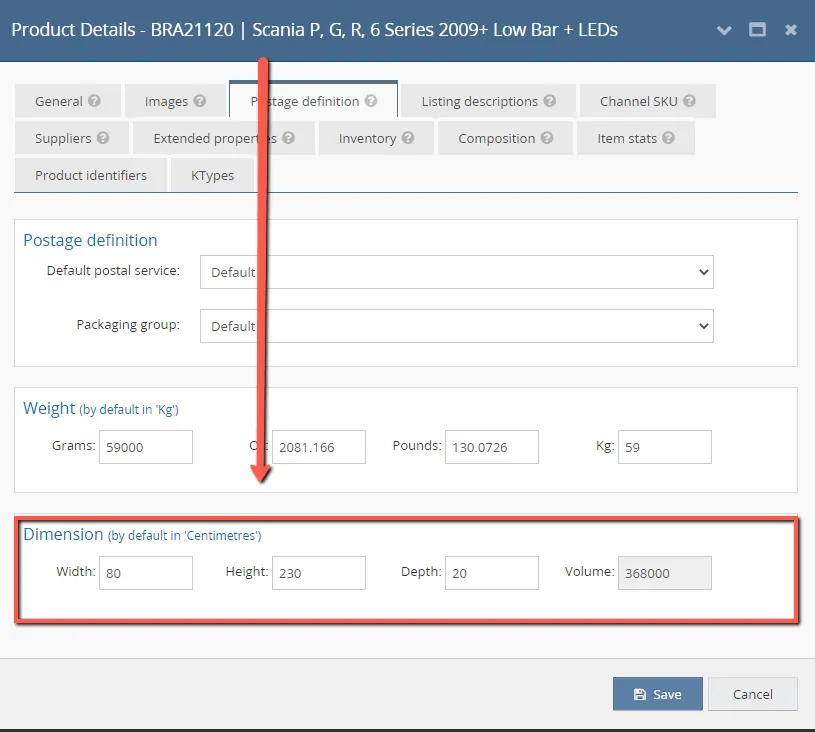Click help icon next to Images tab
Screen dimensions: 815x732
[200, 101]
